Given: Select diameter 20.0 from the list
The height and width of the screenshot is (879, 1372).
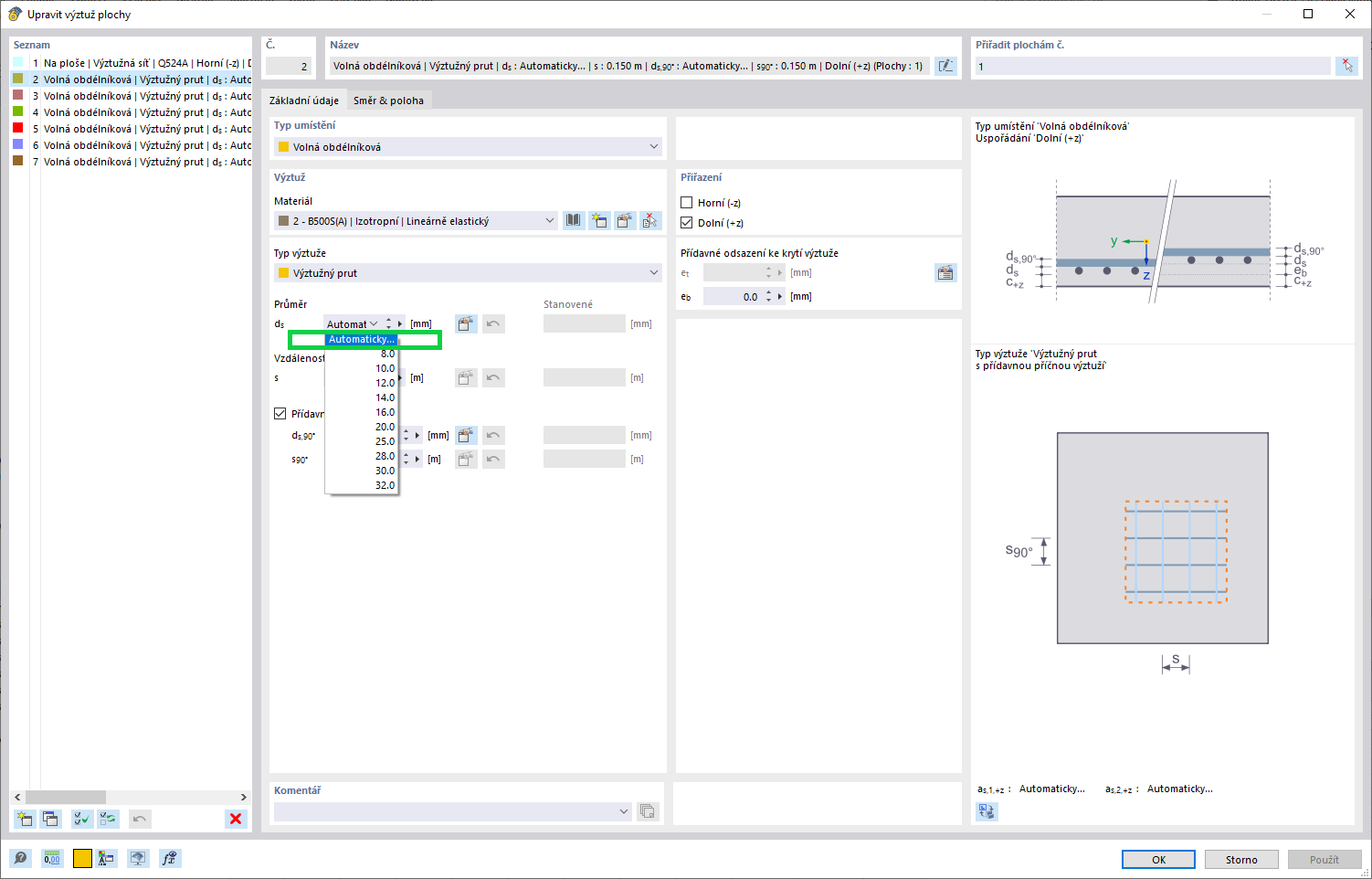Looking at the screenshot, I should pos(362,427).
